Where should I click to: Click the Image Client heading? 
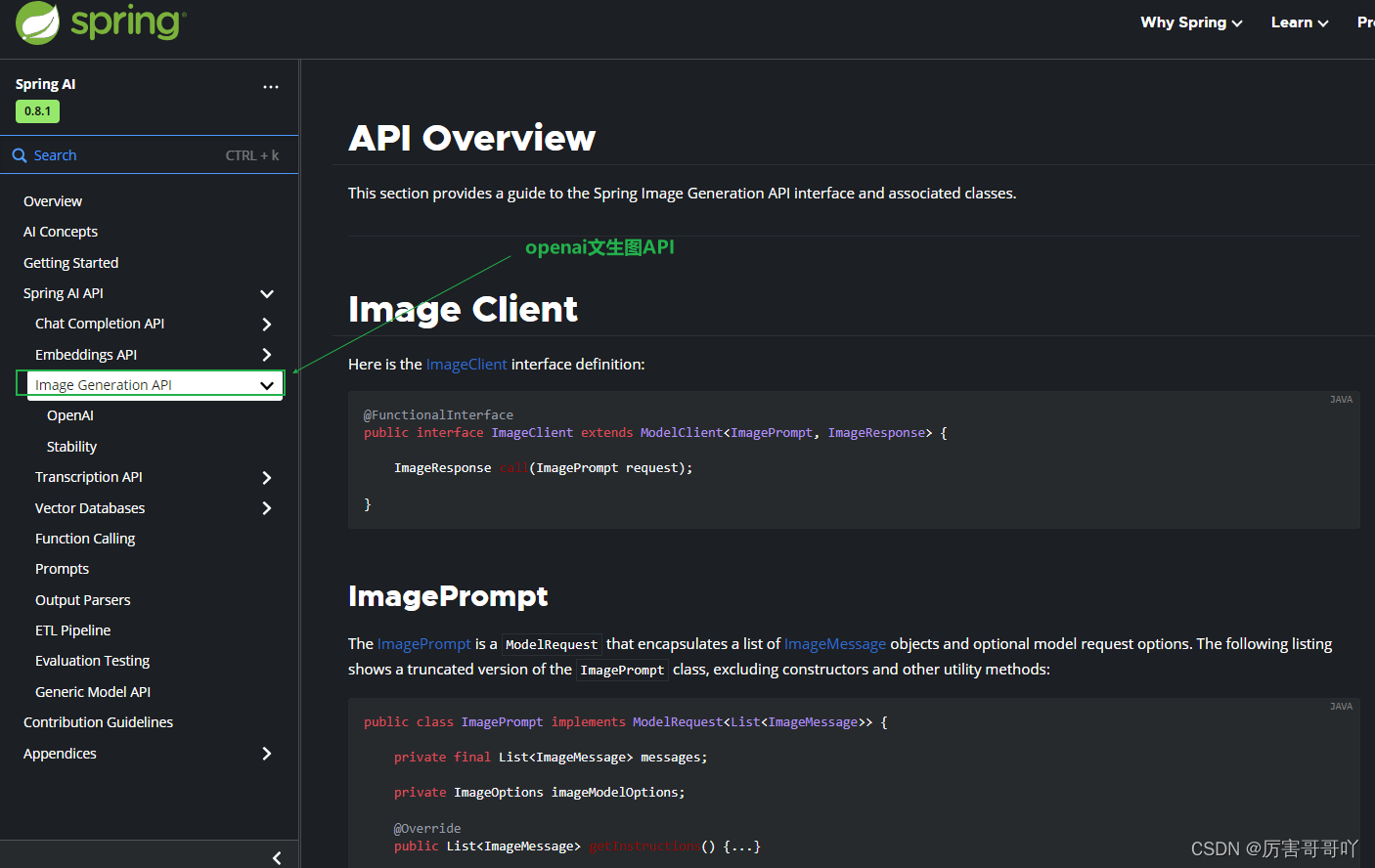[463, 309]
